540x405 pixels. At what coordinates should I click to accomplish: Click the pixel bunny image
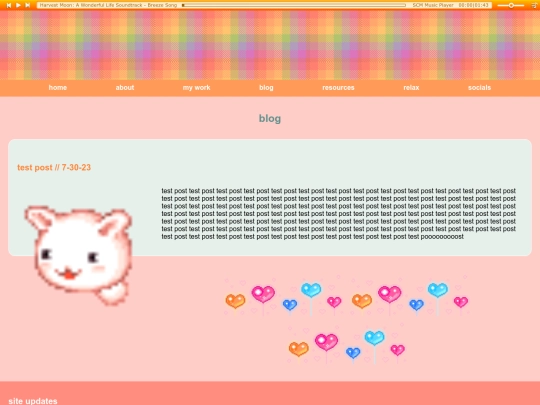[79, 256]
